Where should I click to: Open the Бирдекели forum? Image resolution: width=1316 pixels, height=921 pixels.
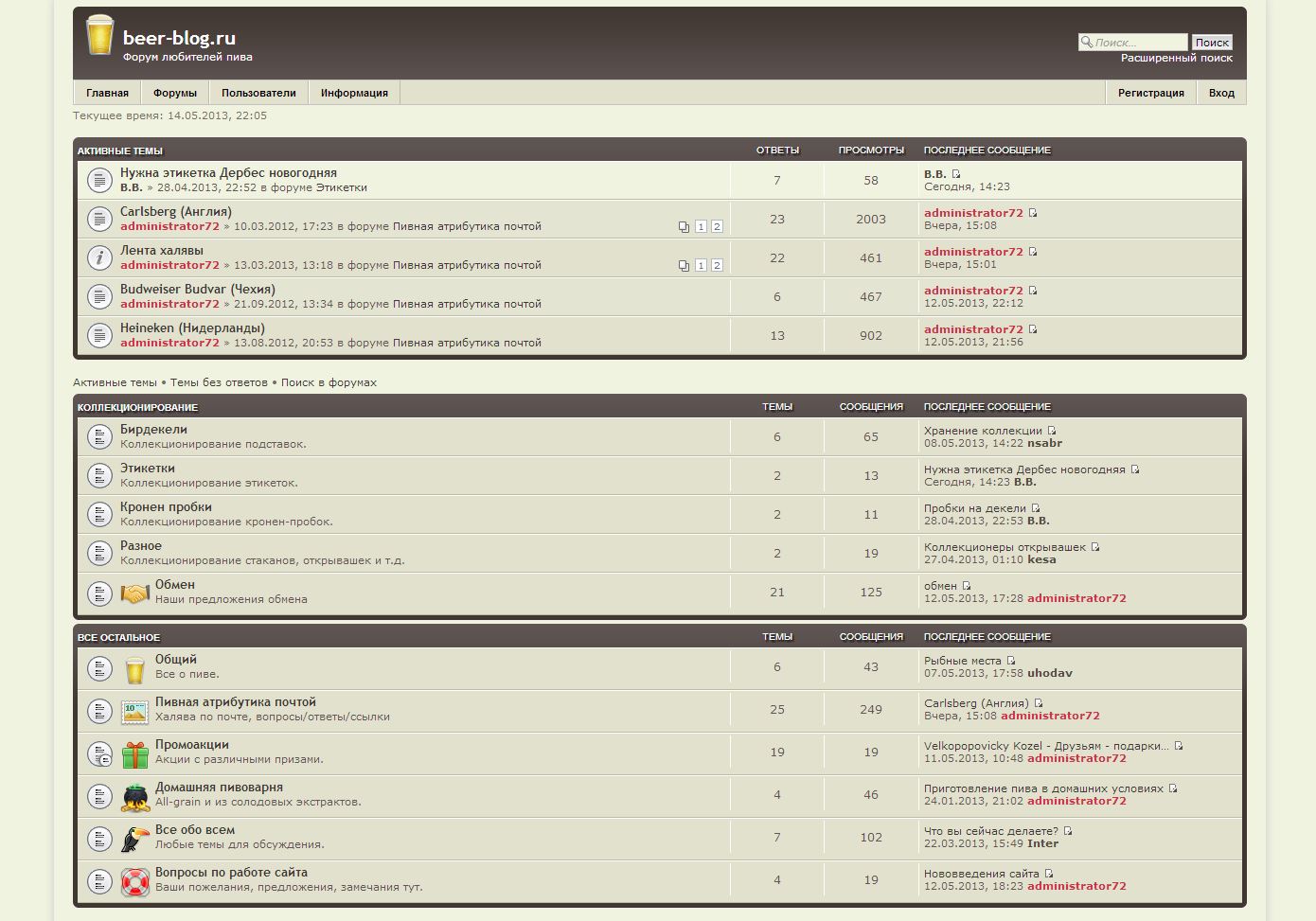tap(153, 429)
